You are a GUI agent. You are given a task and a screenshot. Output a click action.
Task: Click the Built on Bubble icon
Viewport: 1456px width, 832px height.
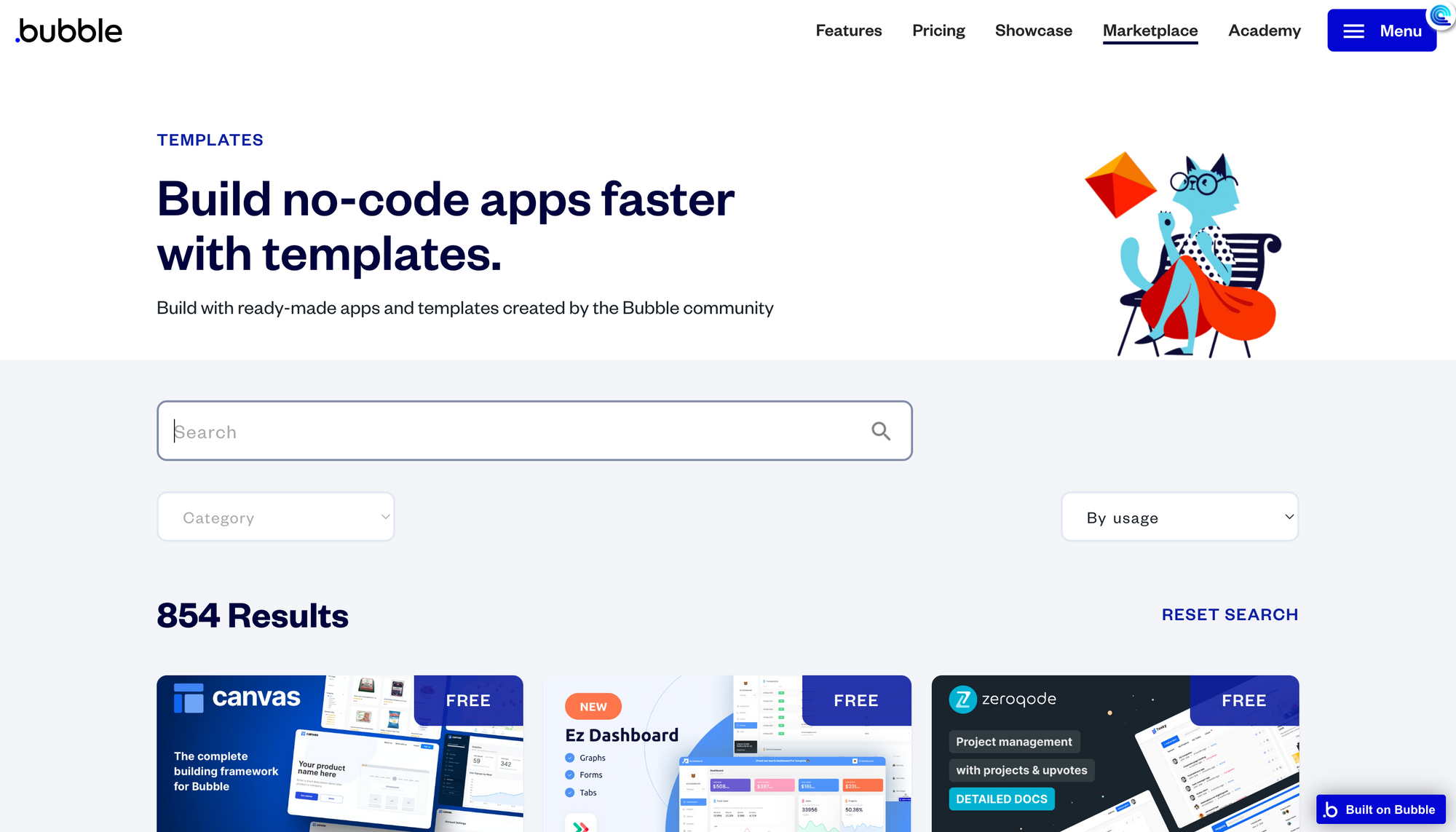pyautogui.click(x=1382, y=809)
